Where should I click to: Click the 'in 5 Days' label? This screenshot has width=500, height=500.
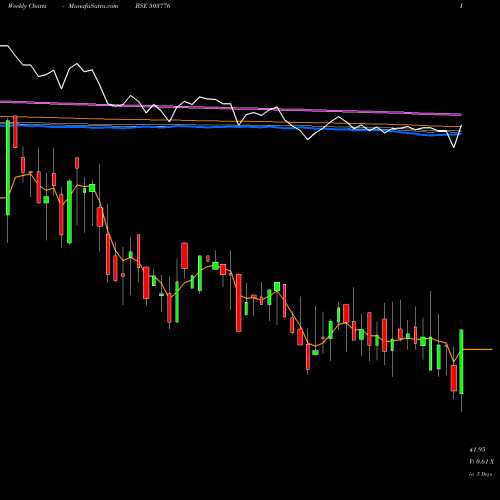click(480, 474)
